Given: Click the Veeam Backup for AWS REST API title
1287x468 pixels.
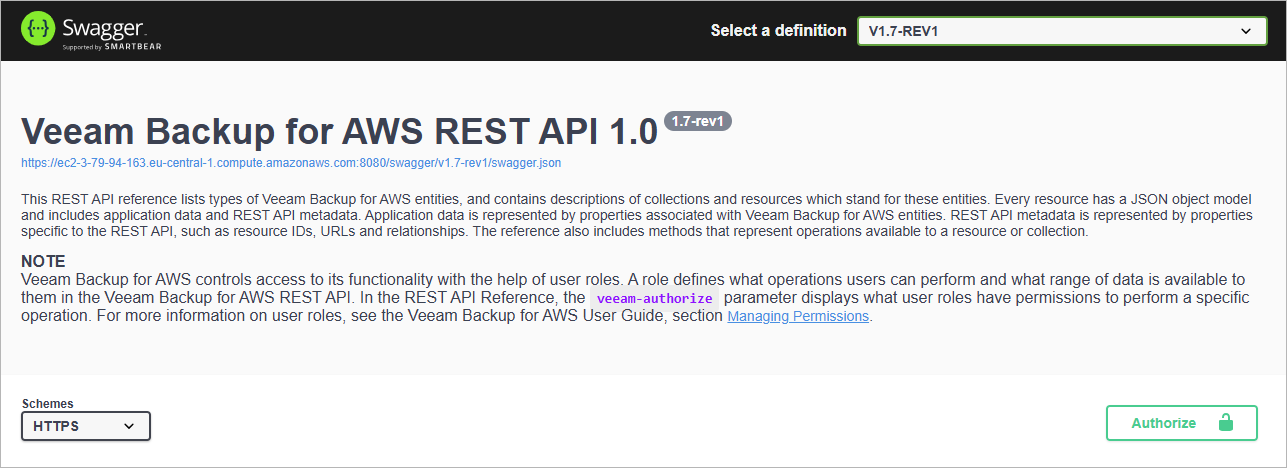Looking at the screenshot, I should pos(340,131).
